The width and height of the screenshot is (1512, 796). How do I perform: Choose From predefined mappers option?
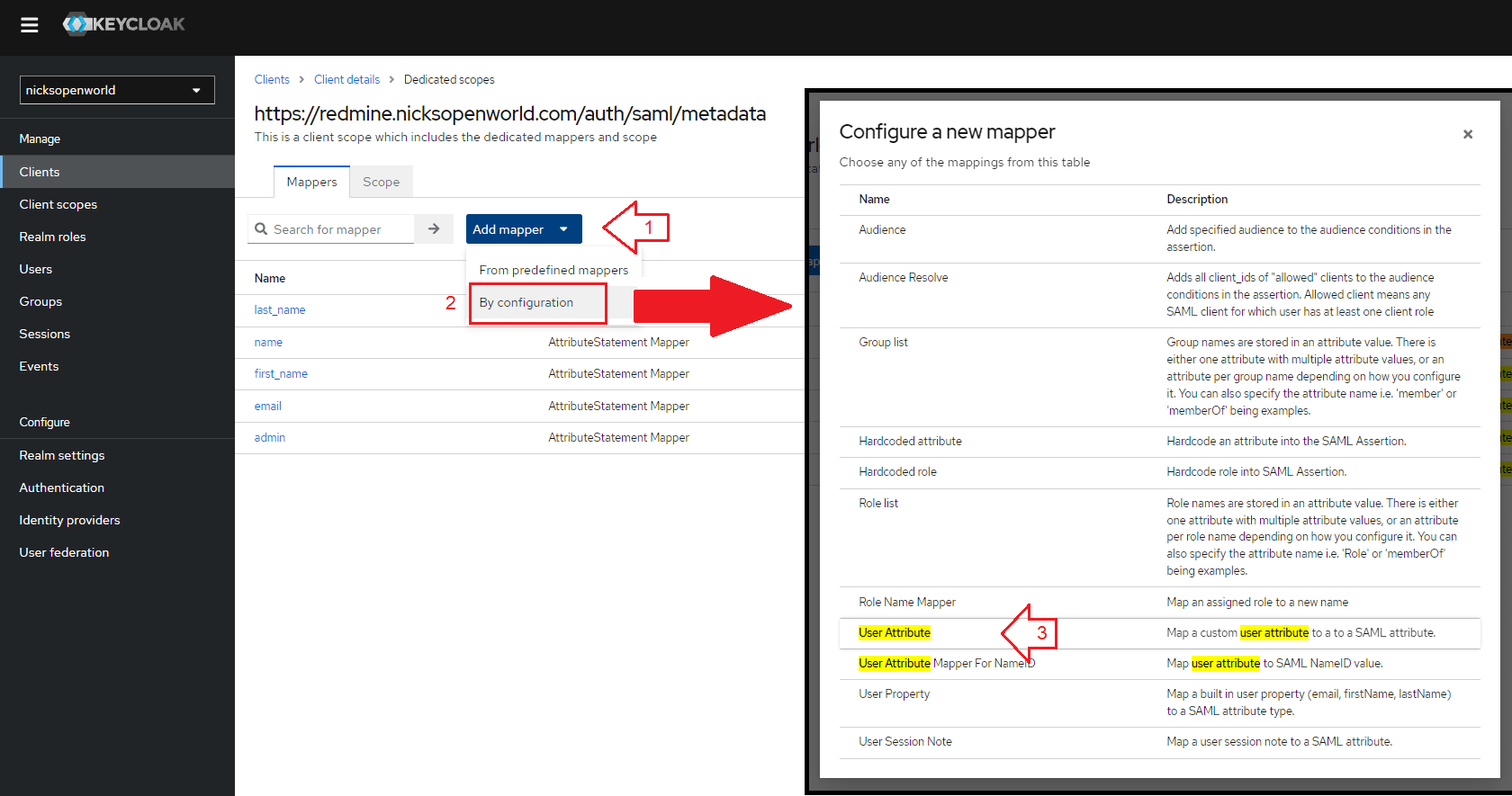[553, 270]
